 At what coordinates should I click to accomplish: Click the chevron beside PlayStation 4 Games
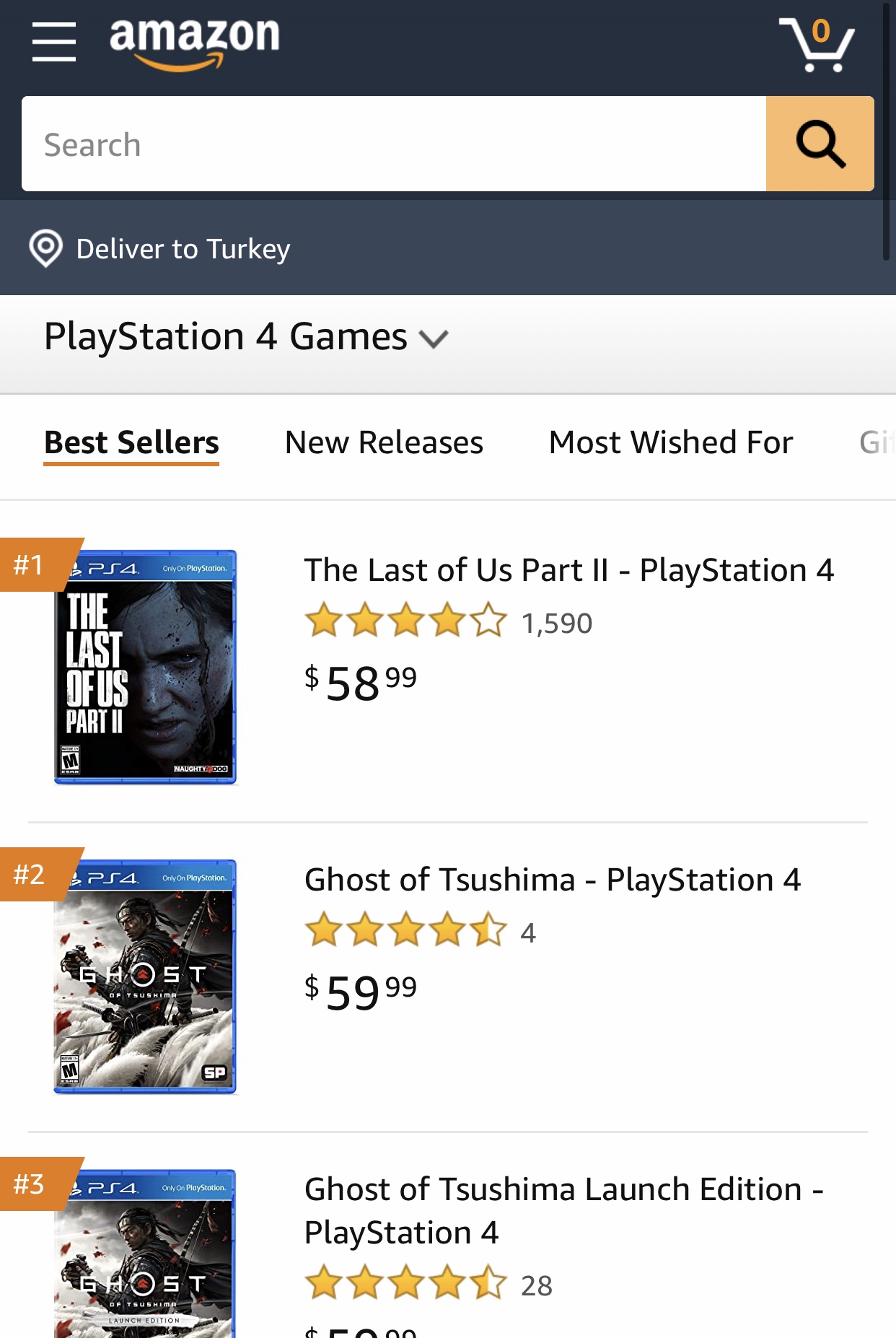coord(434,338)
